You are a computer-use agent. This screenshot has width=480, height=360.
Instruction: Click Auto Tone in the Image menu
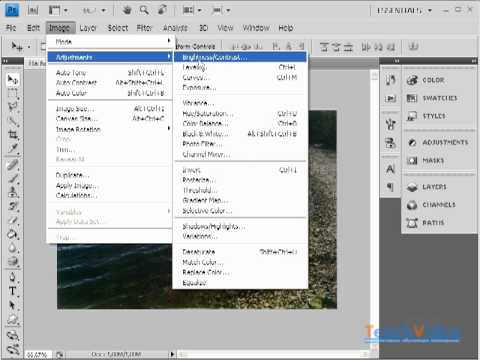point(110,72)
